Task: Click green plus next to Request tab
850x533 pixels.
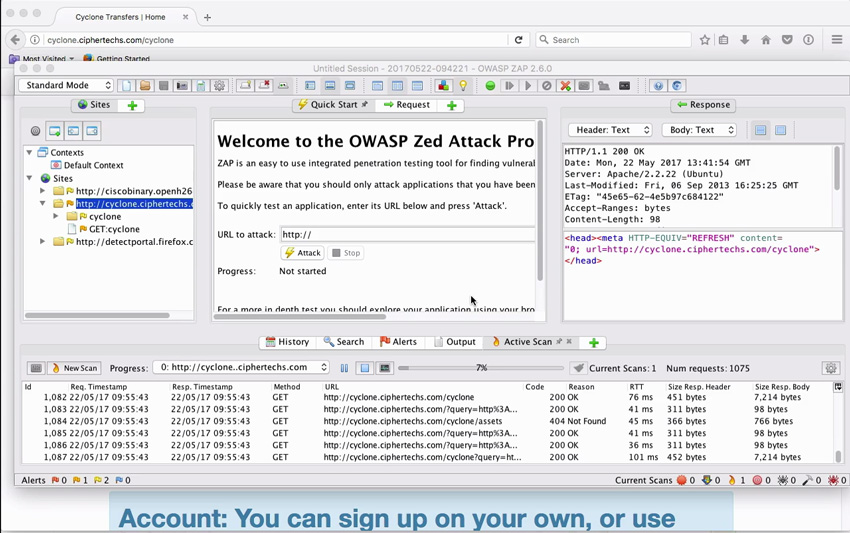Action: point(452,105)
